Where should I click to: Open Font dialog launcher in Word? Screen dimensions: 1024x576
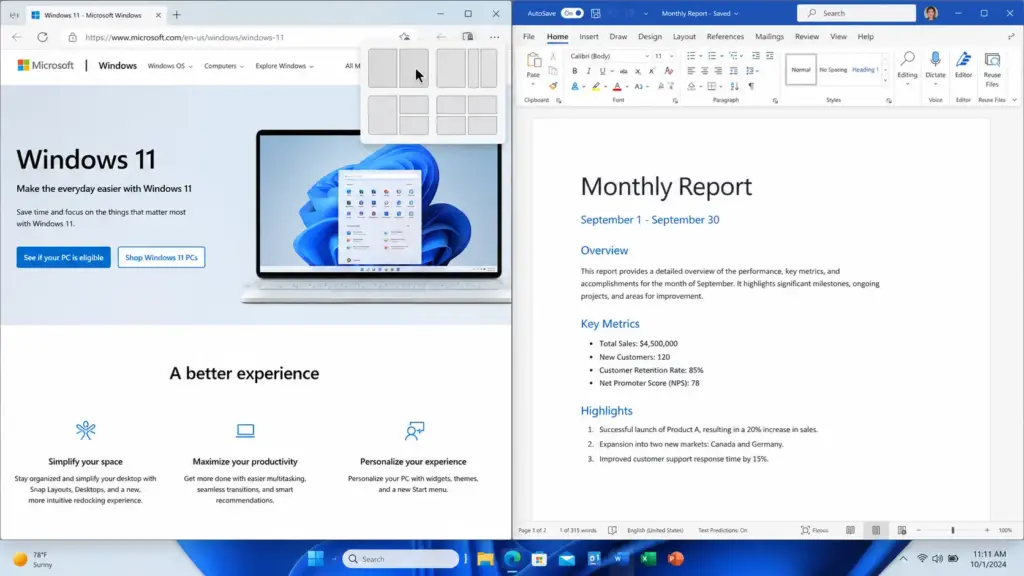tap(675, 101)
